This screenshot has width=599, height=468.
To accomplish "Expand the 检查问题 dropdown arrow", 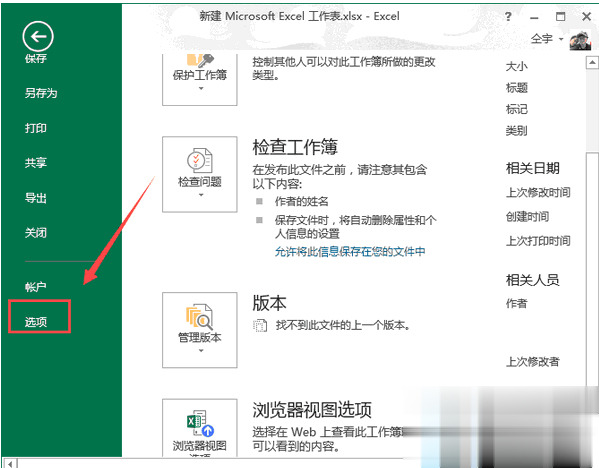I will click(201, 195).
